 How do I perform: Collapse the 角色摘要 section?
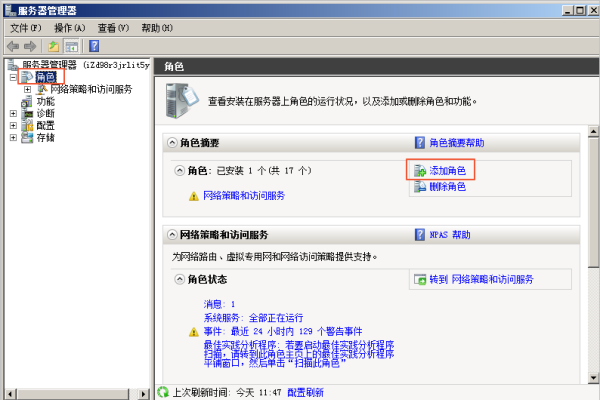tap(173, 143)
